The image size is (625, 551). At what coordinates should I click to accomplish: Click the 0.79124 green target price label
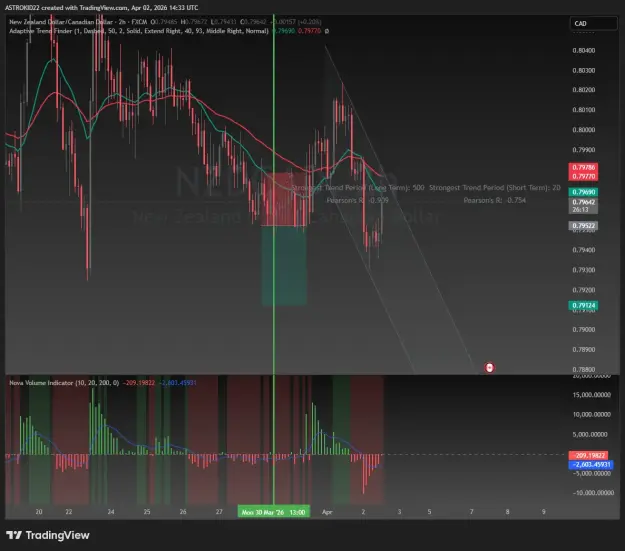click(583, 305)
